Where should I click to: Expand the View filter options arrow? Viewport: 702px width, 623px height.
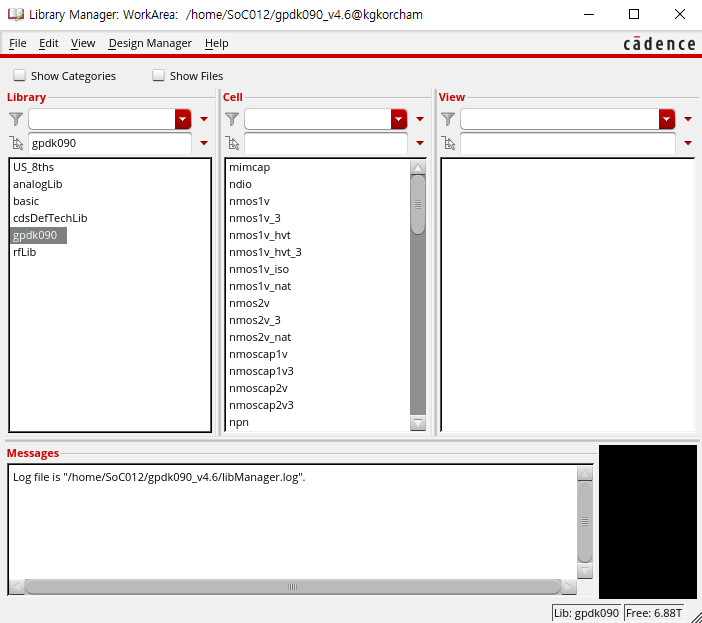click(x=688, y=119)
